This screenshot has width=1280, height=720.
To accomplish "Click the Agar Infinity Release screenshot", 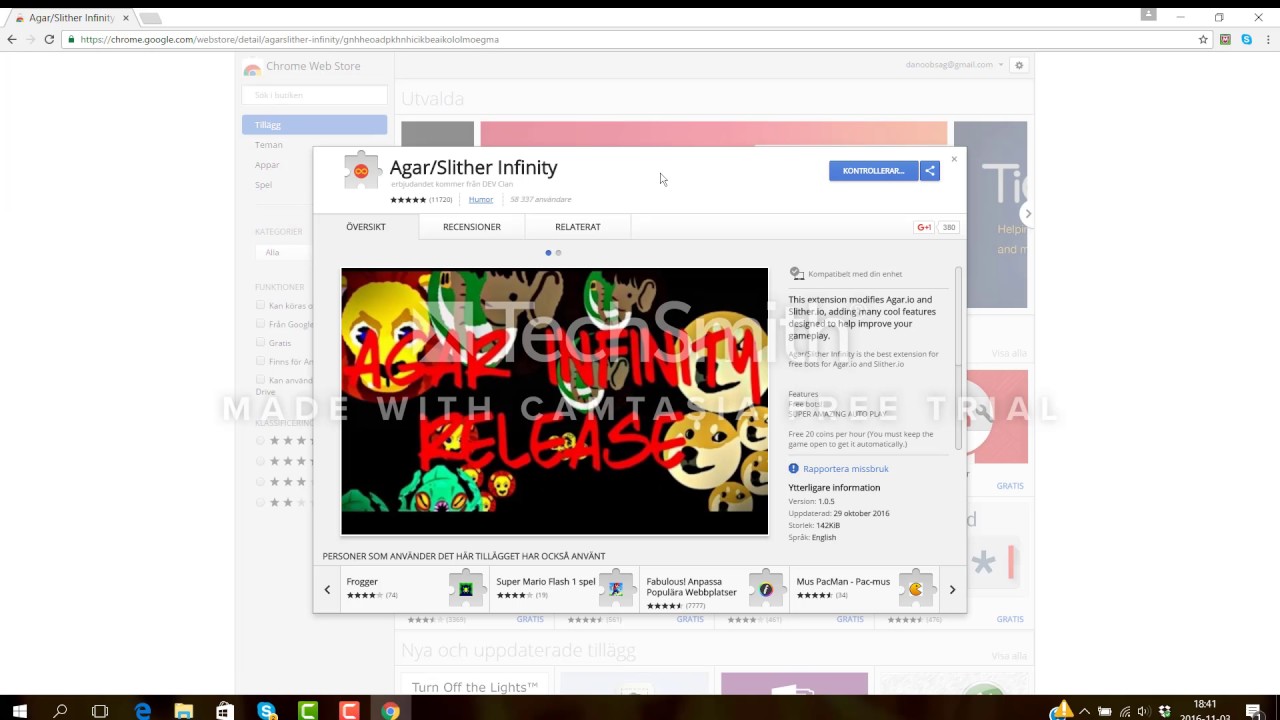I will tap(555, 401).
